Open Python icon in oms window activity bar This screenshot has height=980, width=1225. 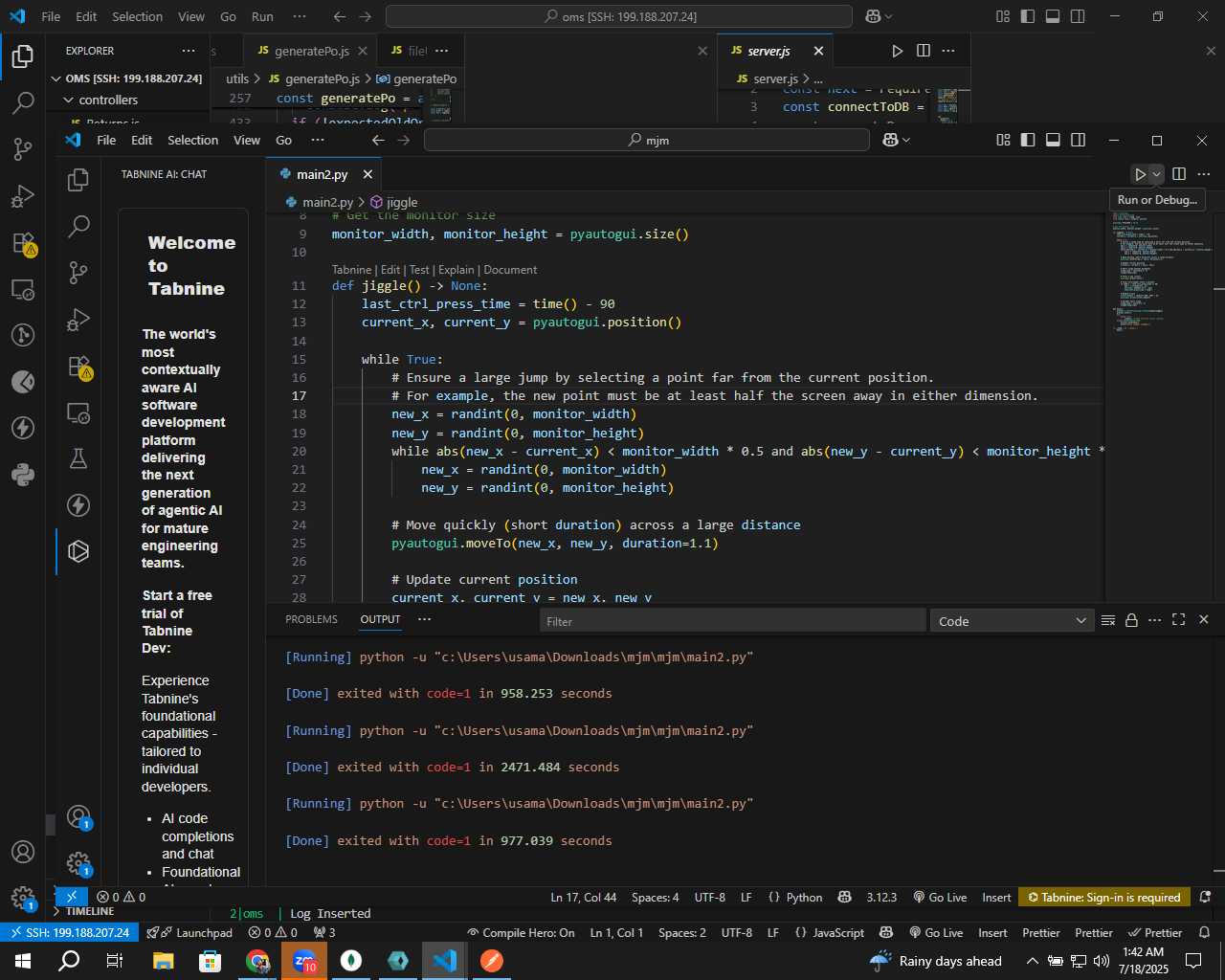click(23, 474)
